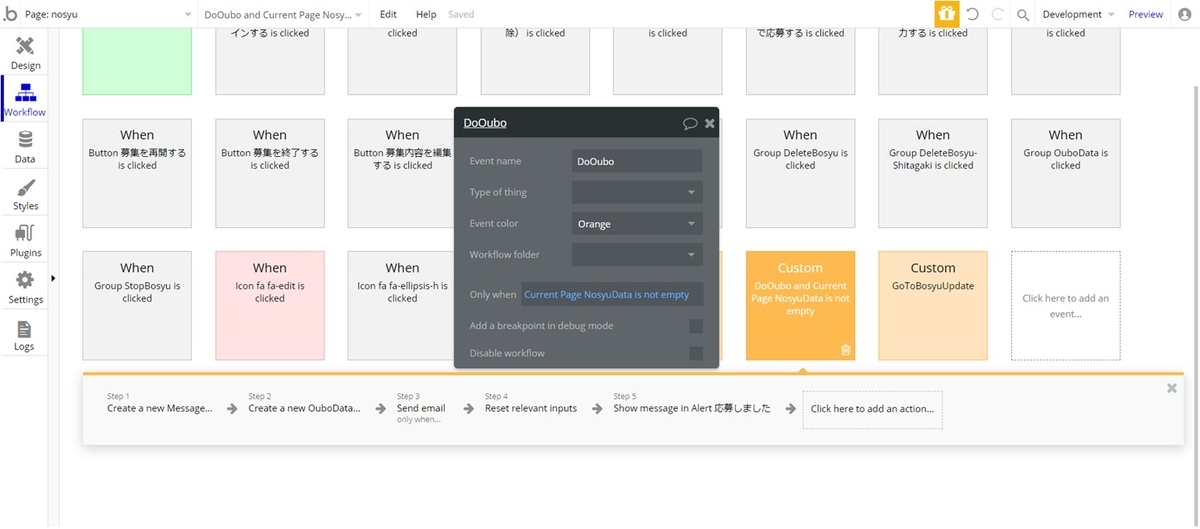Open the user account avatar menu
The width and height of the screenshot is (1200, 529).
coord(1185,14)
